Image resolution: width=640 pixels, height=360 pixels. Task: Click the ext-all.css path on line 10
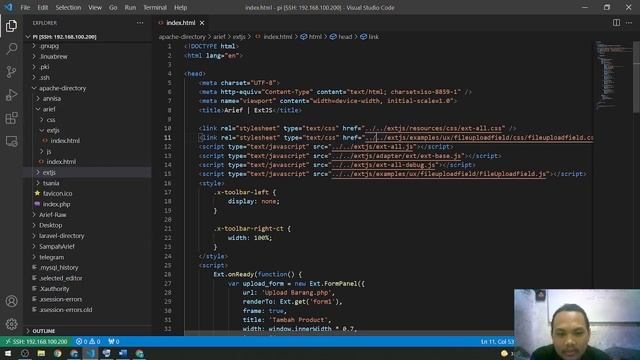(x=433, y=128)
